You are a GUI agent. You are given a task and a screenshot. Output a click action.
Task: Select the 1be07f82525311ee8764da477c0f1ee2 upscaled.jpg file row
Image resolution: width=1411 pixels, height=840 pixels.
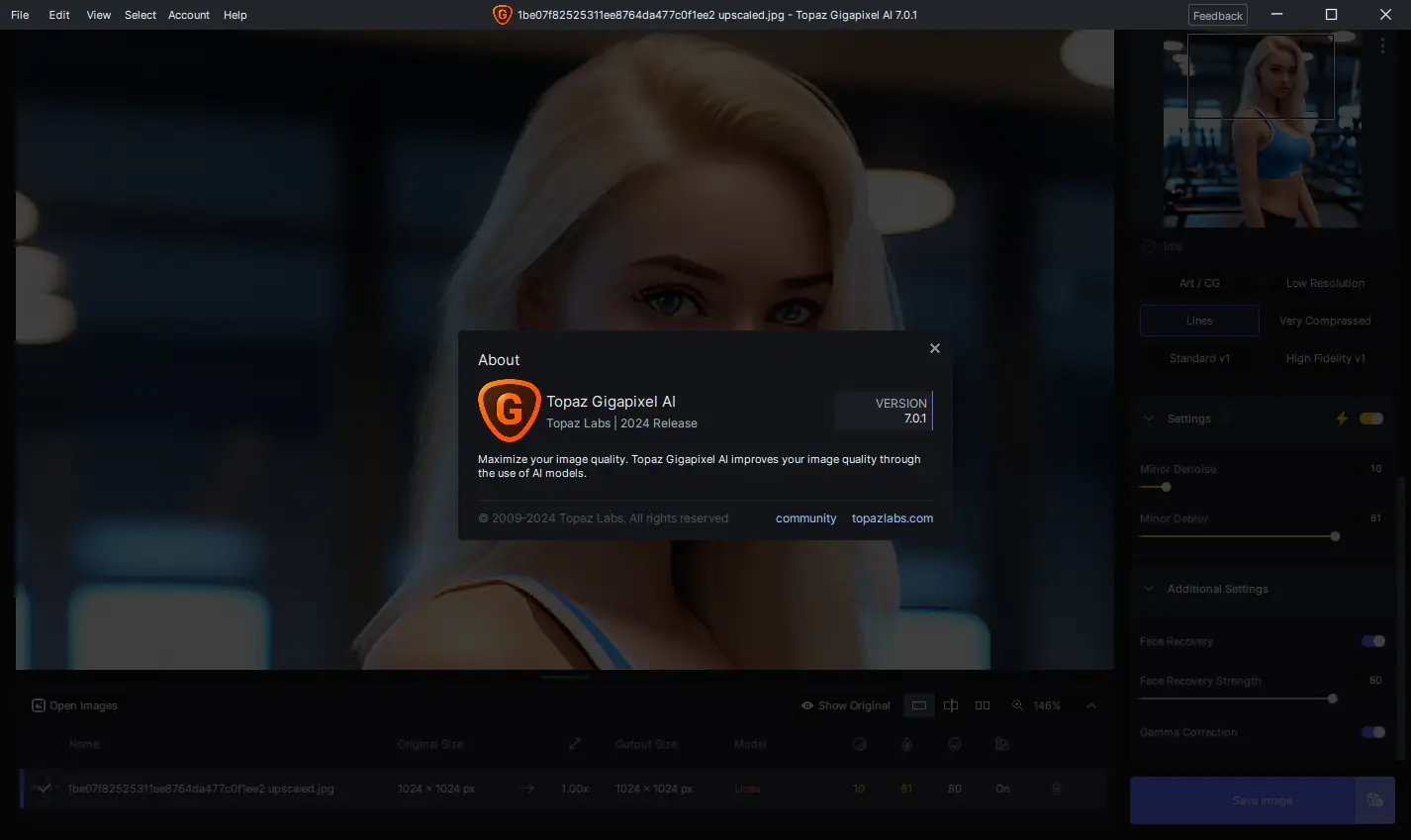(562, 789)
